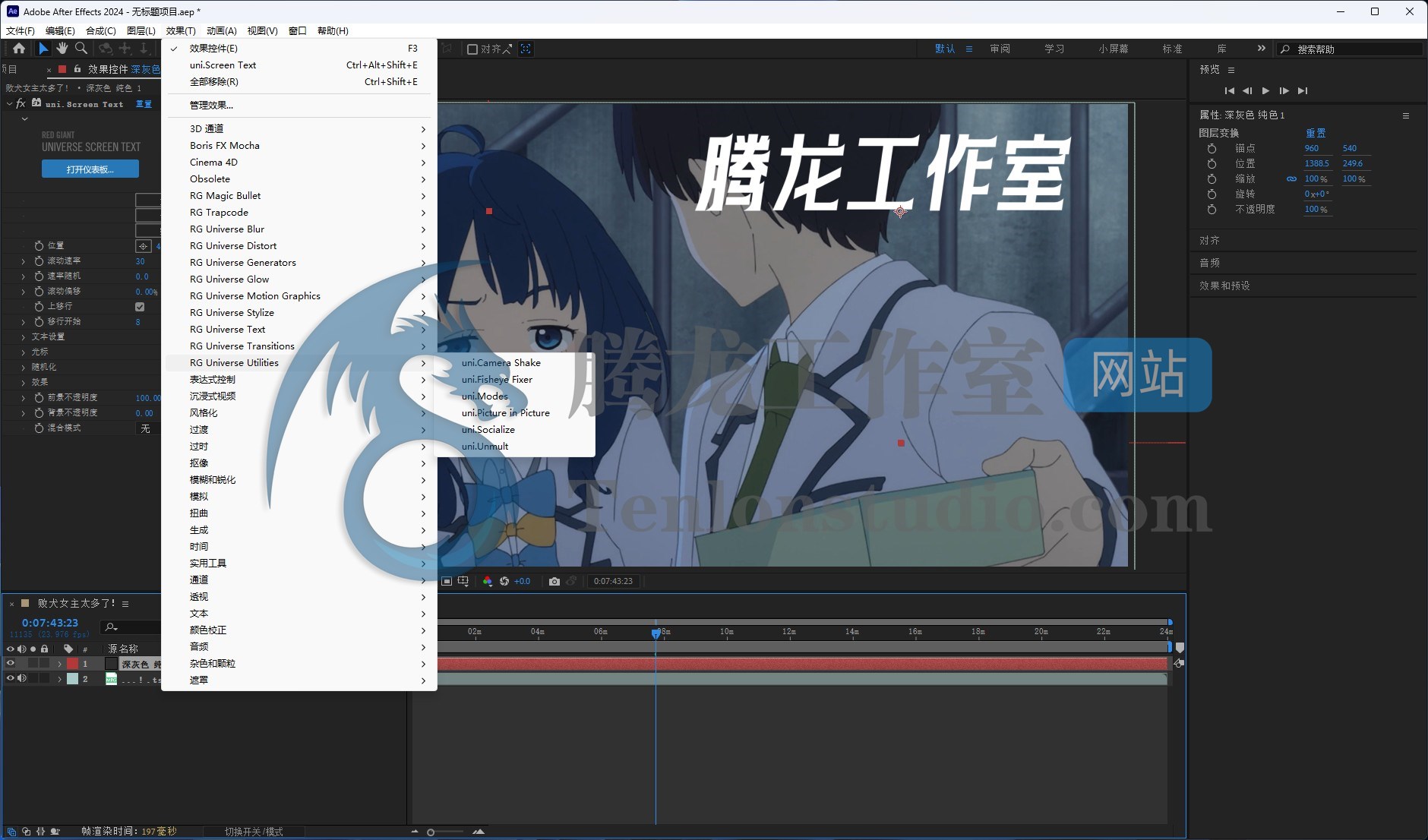Select the Hand tool

(62, 49)
